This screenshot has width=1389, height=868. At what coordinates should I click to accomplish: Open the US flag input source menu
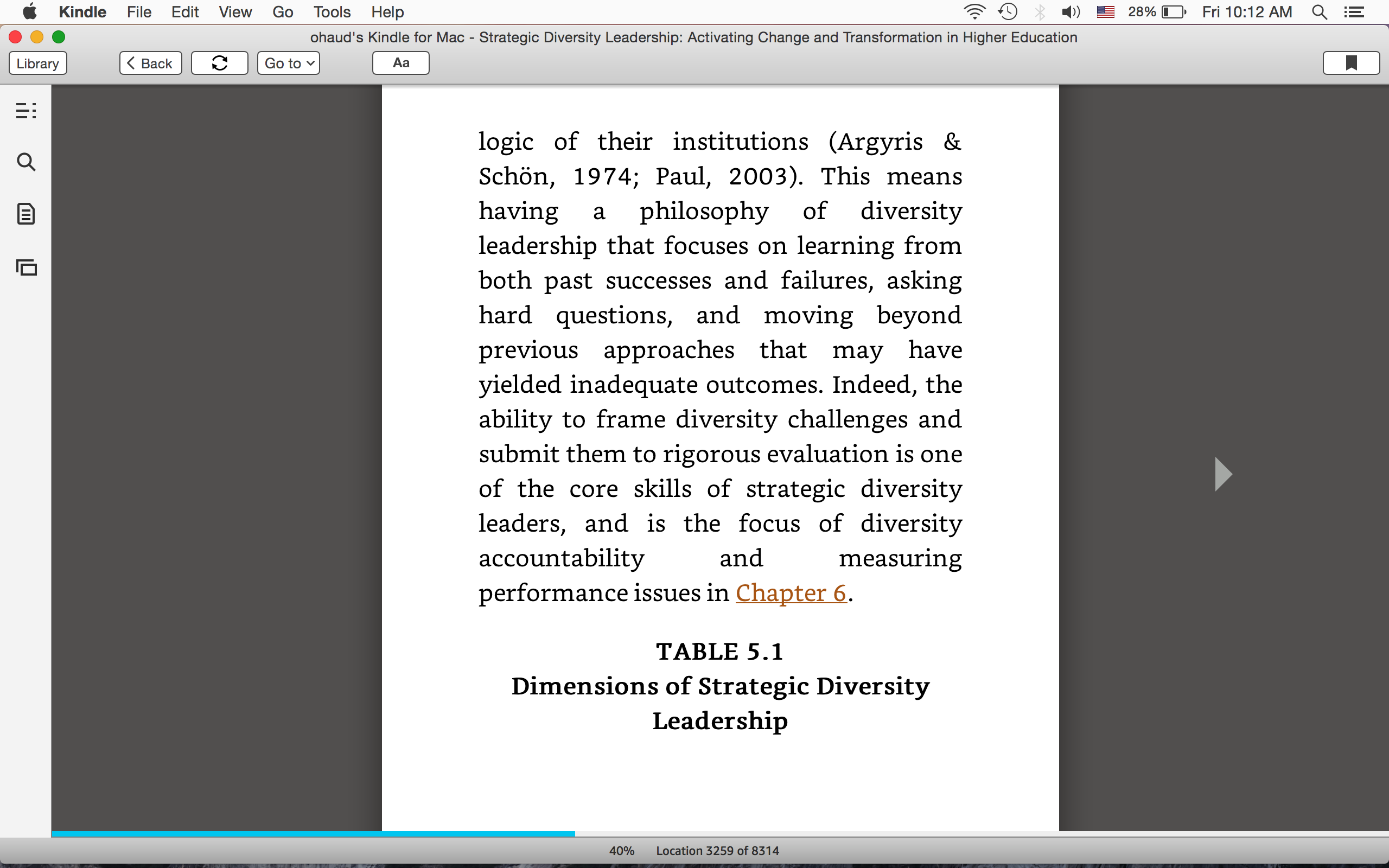(x=1105, y=12)
